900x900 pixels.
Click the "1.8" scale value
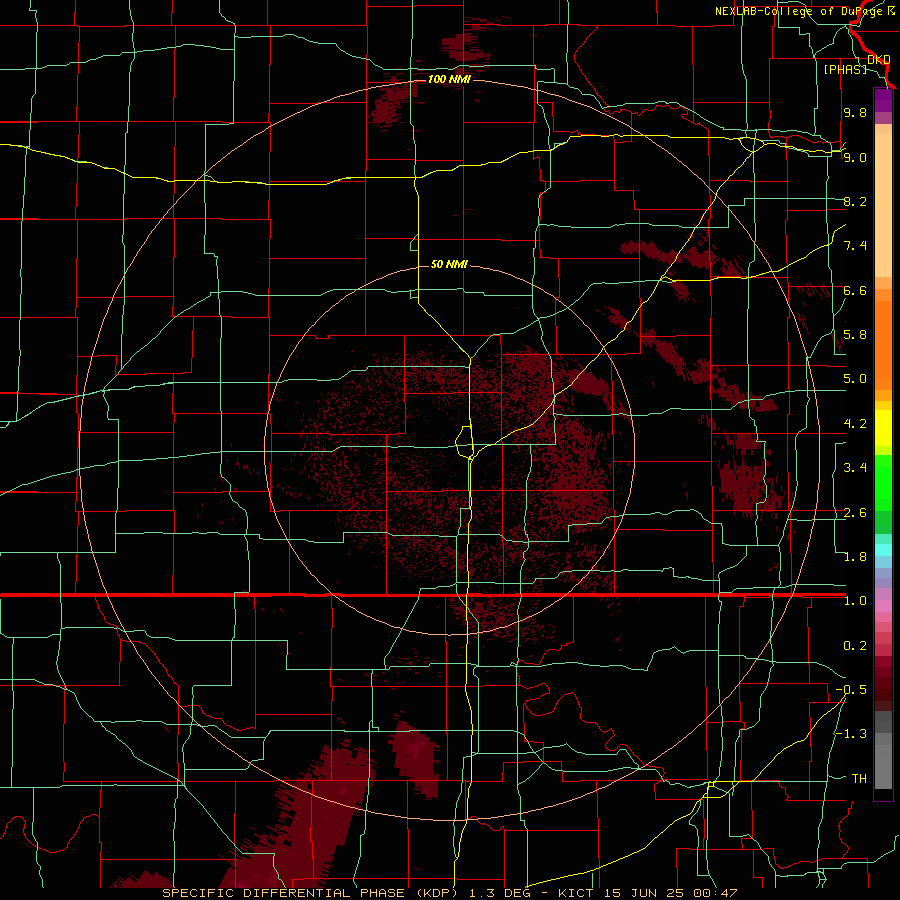tap(855, 557)
